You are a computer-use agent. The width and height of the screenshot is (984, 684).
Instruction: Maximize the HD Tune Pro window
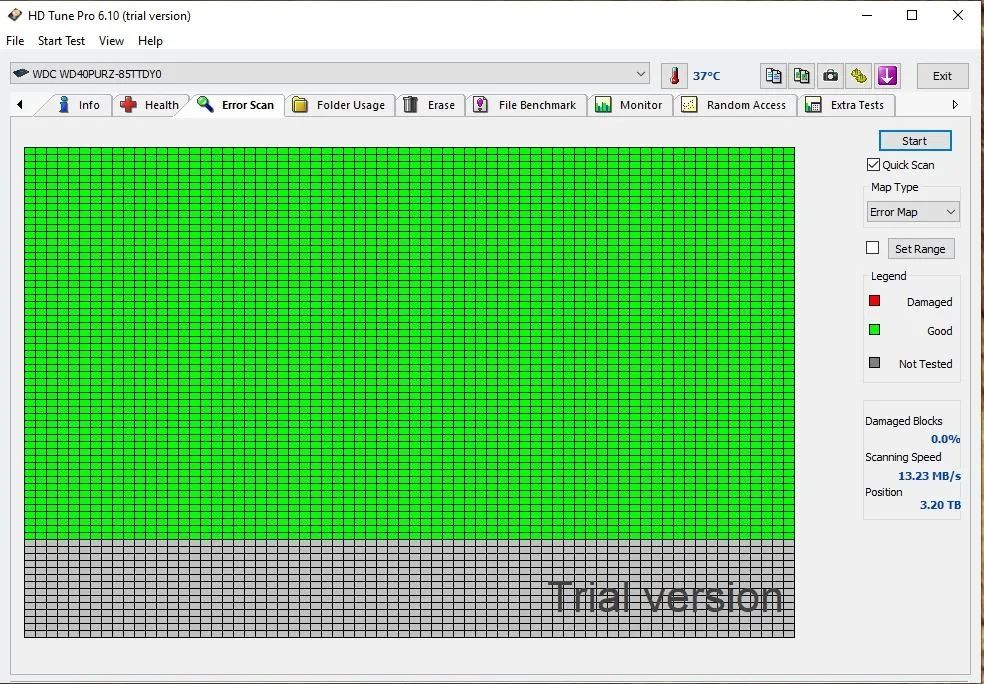click(912, 15)
